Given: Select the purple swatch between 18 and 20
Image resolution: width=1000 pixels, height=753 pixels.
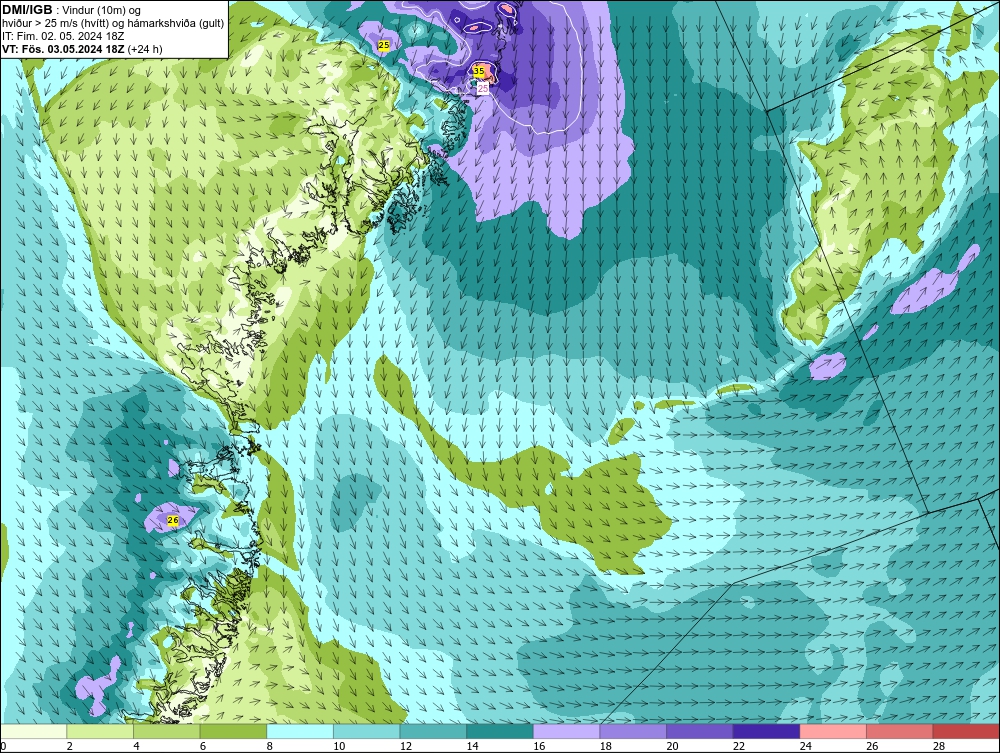Looking at the screenshot, I should [x=633, y=731].
